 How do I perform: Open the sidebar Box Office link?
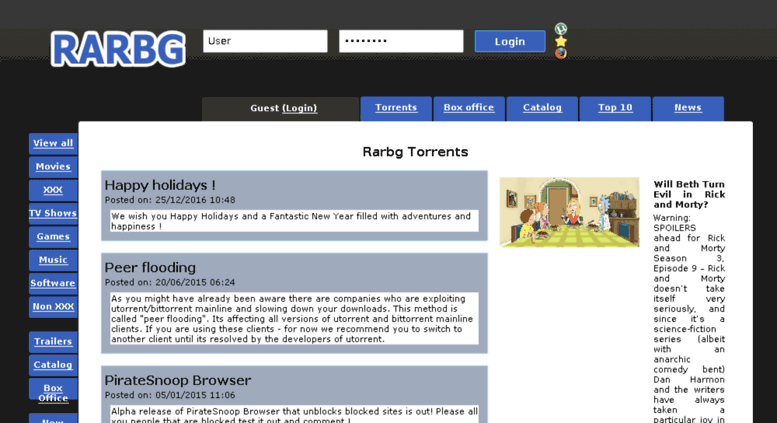click(53, 392)
